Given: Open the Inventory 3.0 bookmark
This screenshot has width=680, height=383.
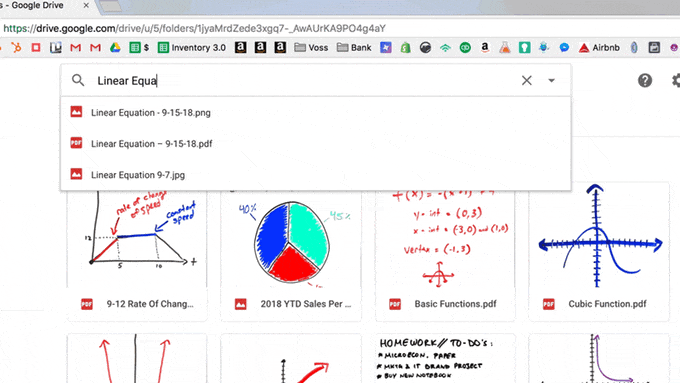Looking at the screenshot, I should point(192,48).
